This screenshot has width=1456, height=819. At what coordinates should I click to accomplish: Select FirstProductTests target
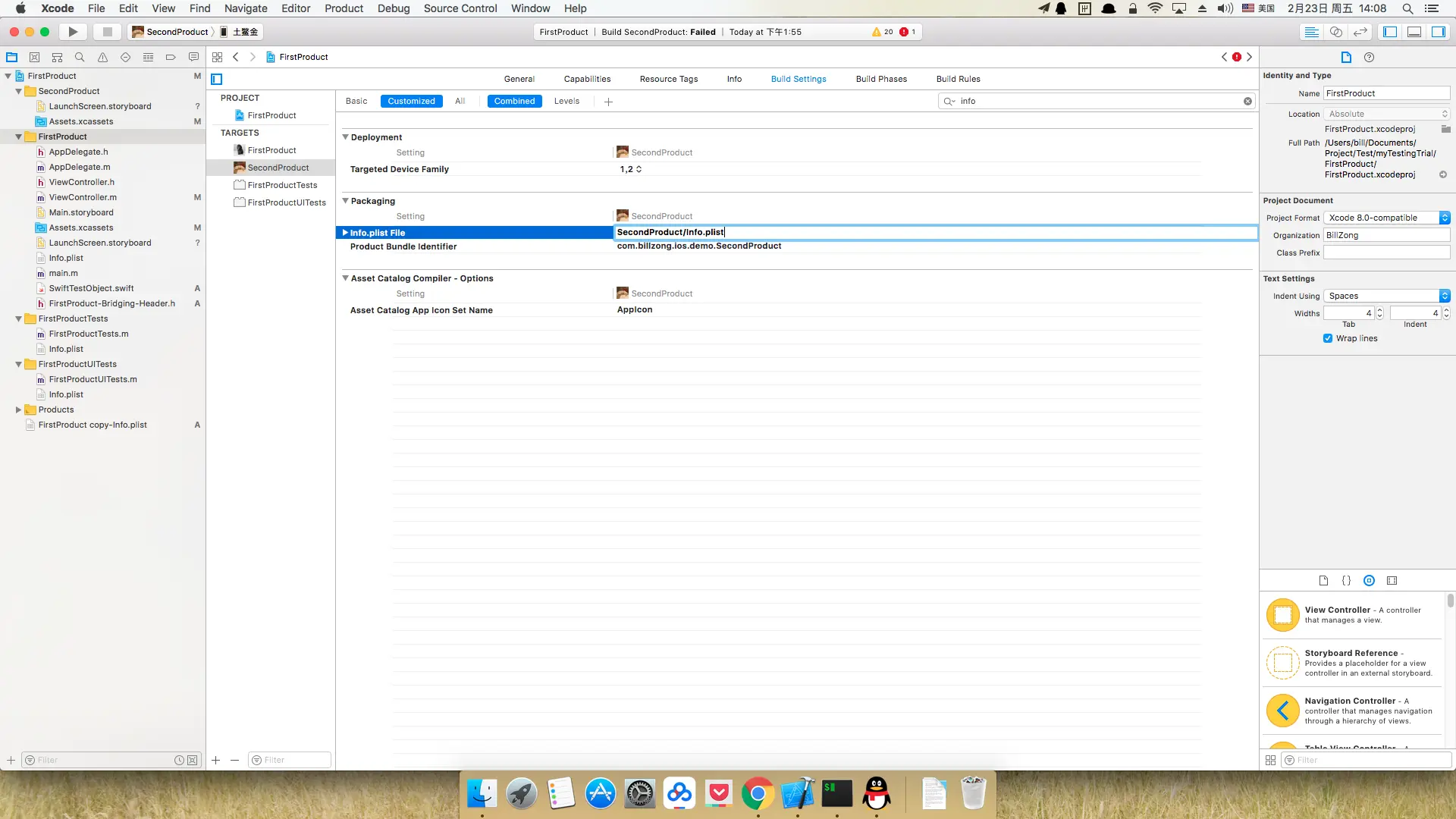(x=282, y=185)
